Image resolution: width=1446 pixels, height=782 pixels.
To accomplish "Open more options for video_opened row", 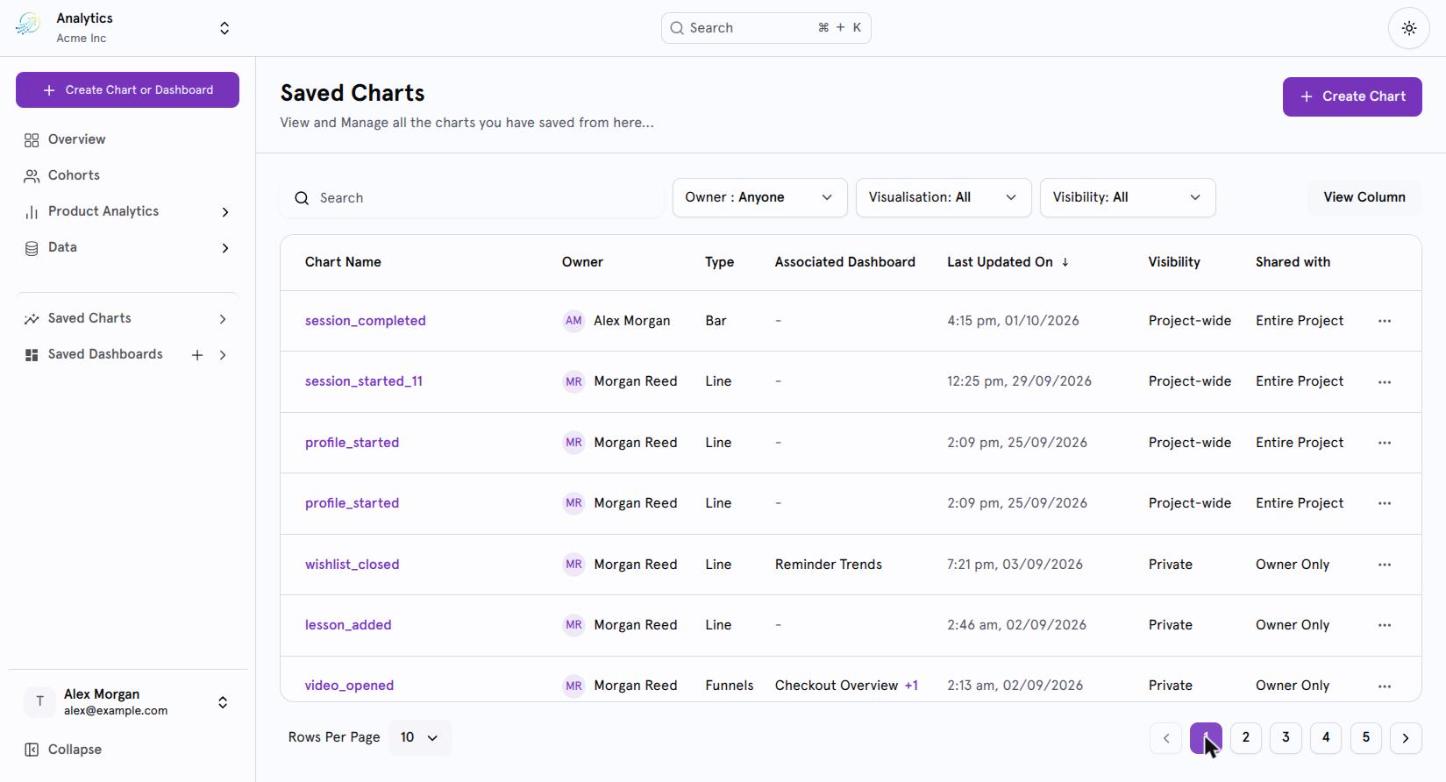I will 1384,687.
